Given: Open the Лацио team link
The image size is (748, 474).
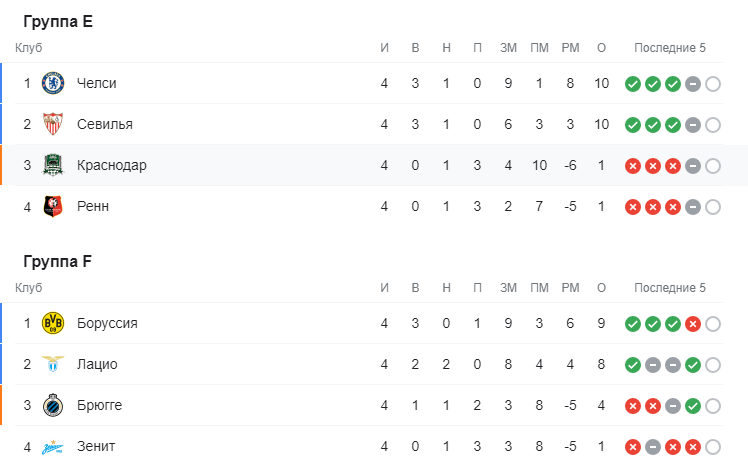Looking at the screenshot, I should point(96,364).
